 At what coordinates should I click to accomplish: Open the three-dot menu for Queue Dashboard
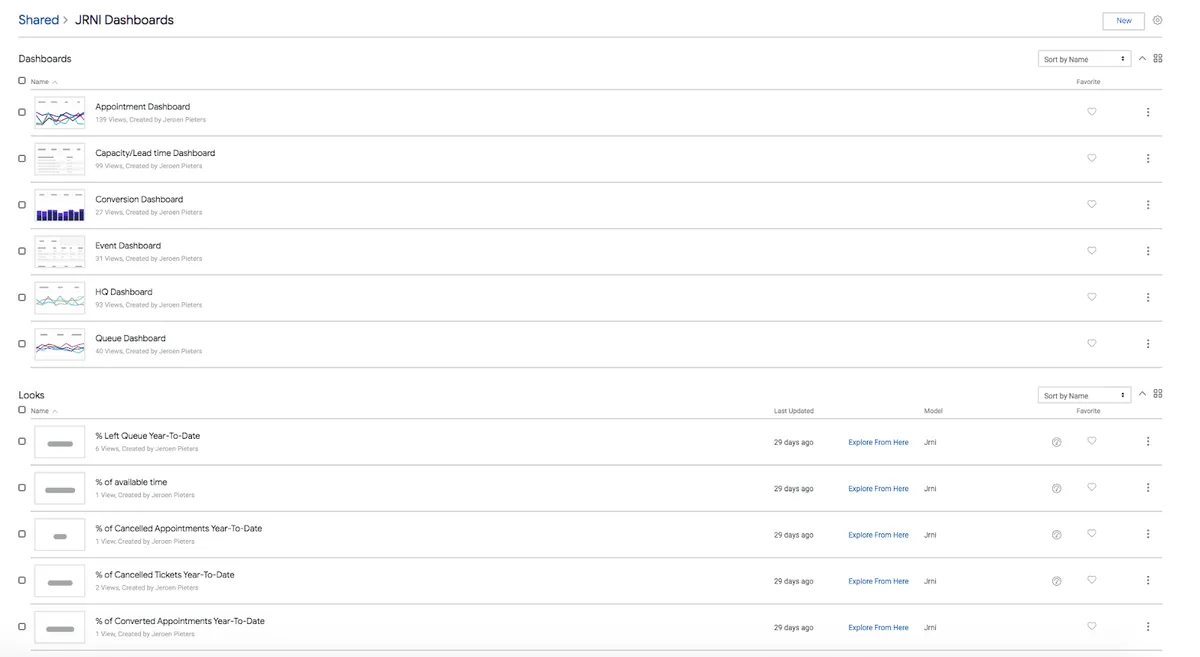(1147, 344)
